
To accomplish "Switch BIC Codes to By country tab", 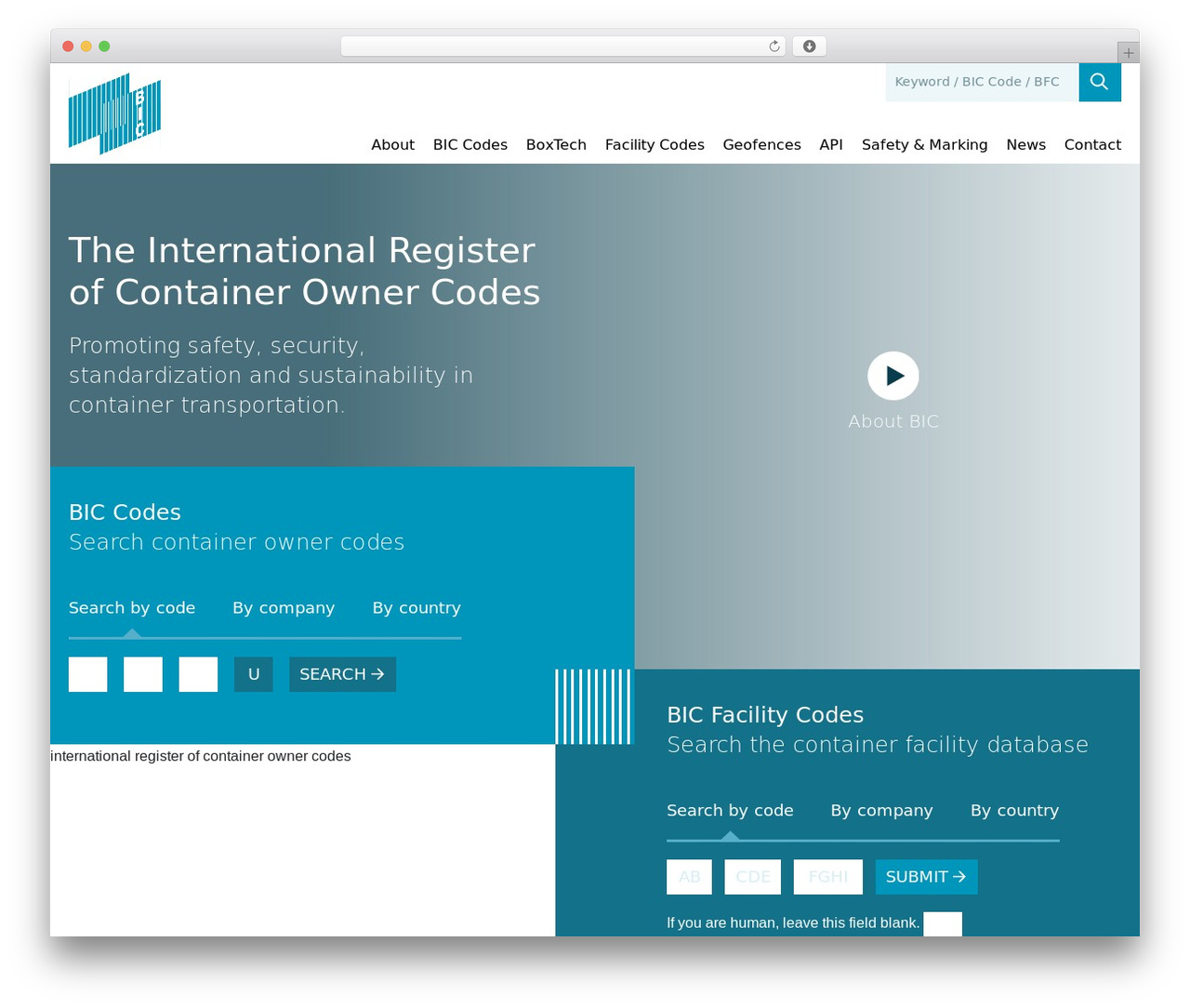I will 416,608.
